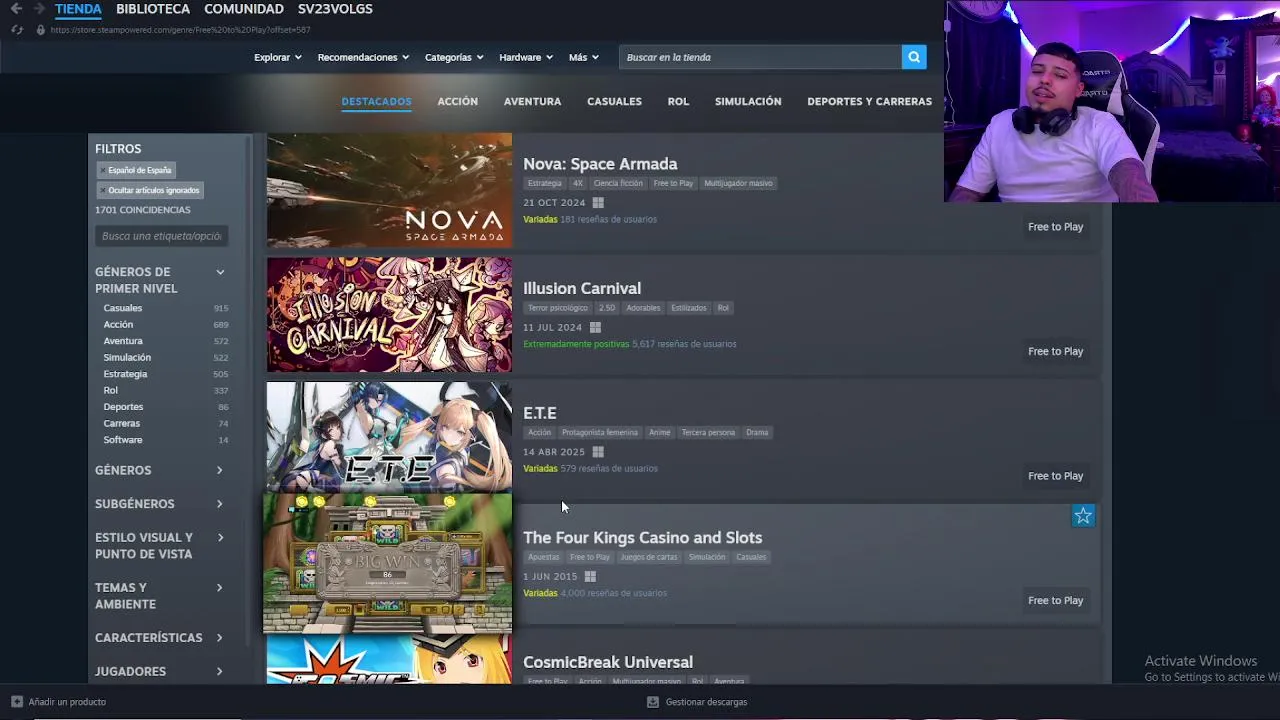Image resolution: width=1280 pixels, height=720 pixels.
Task: Open the Hardware dropdown
Action: coord(525,57)
